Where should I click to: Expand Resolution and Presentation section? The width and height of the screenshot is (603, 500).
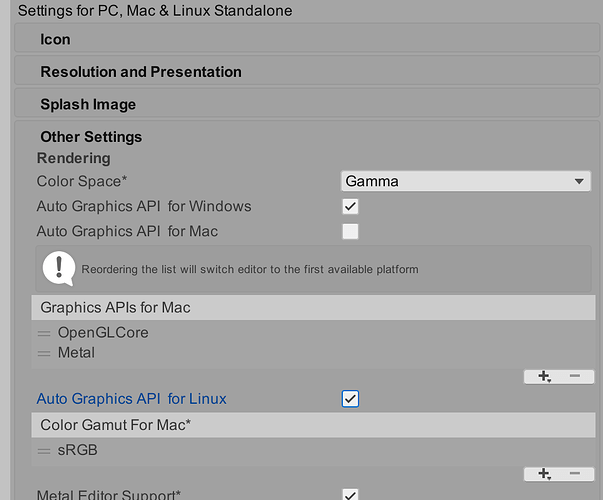pos(140,72)
